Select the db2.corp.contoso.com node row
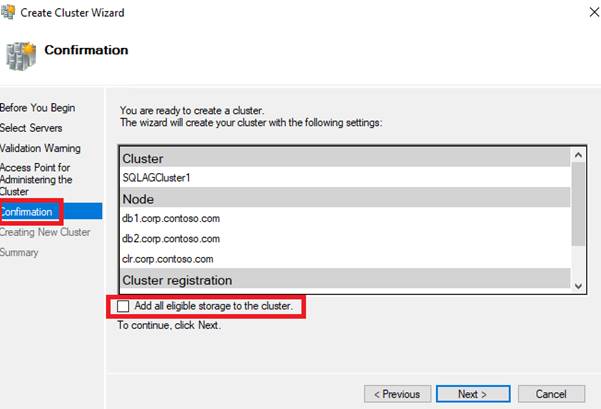The image size is (601, 409). pyautogui.click(x=345, y=239)
